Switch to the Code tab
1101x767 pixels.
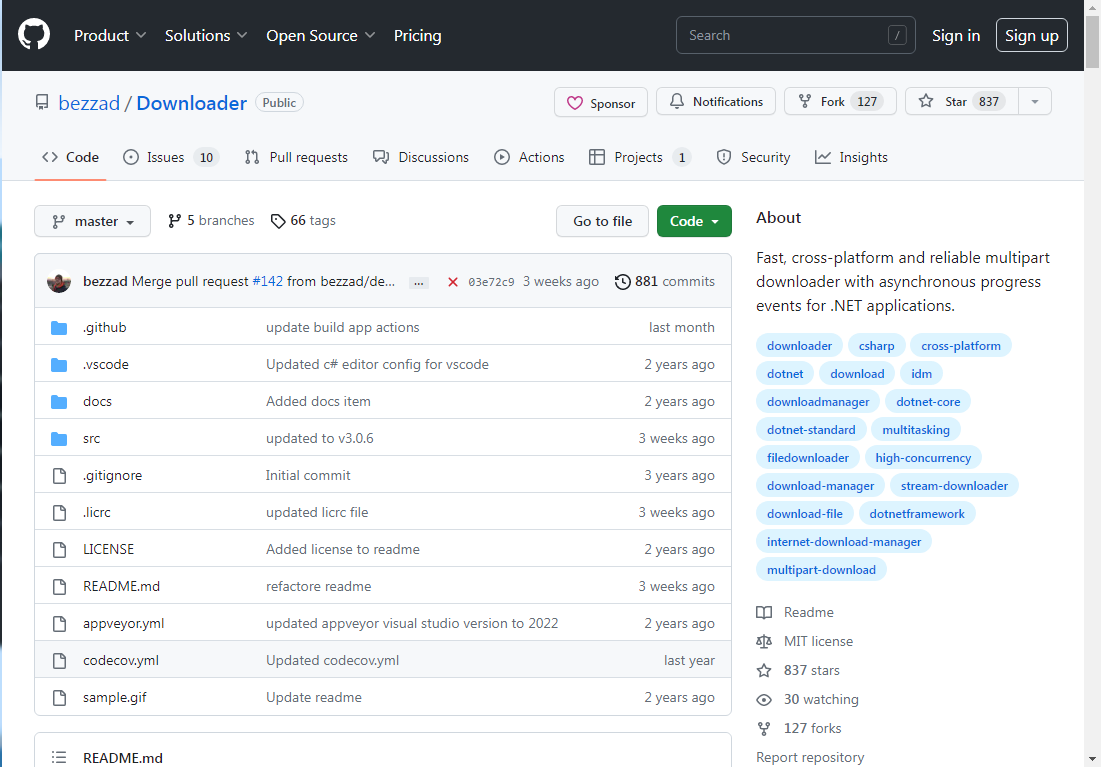click(70, 157)
